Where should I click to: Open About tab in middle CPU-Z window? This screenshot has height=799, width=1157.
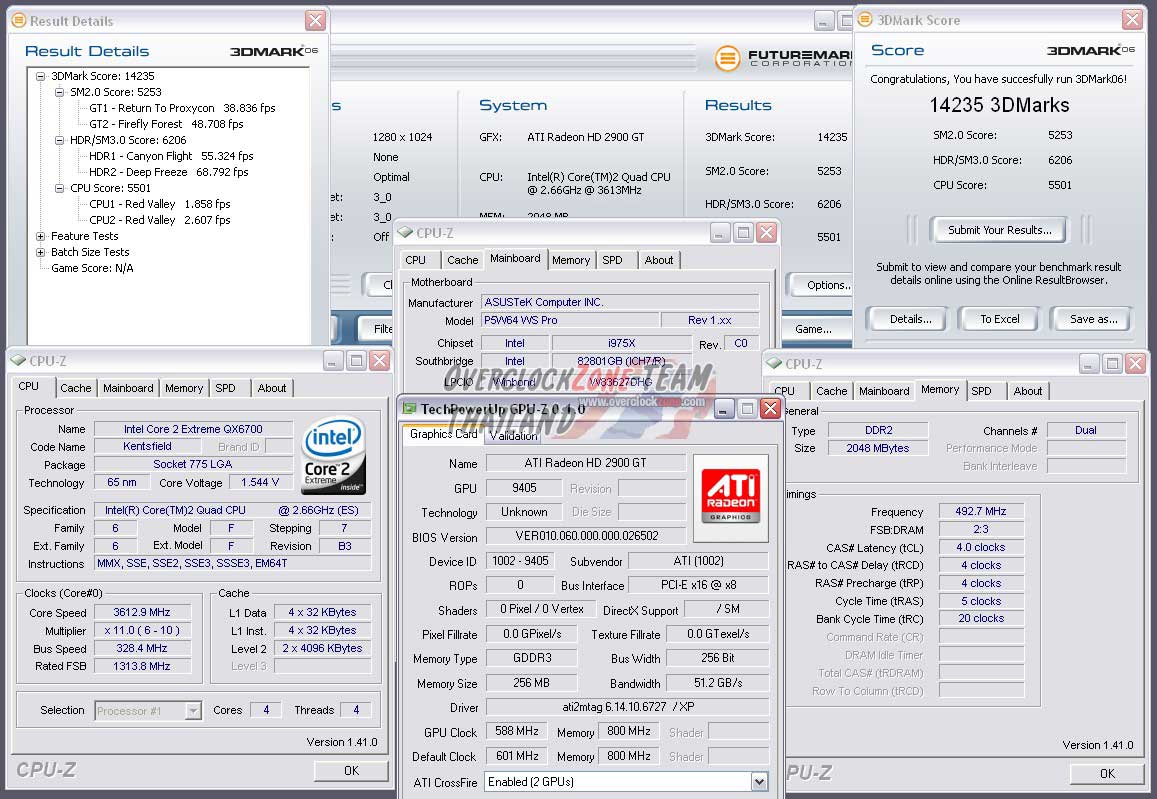tap(658, 260)
